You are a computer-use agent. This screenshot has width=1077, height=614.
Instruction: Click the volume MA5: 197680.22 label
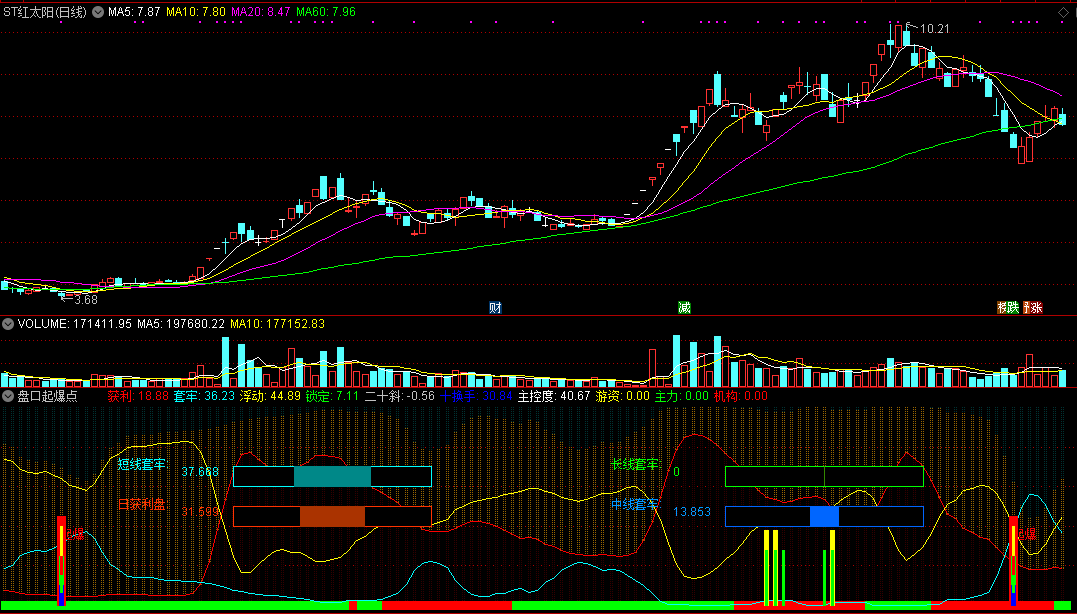coord(181,323)
